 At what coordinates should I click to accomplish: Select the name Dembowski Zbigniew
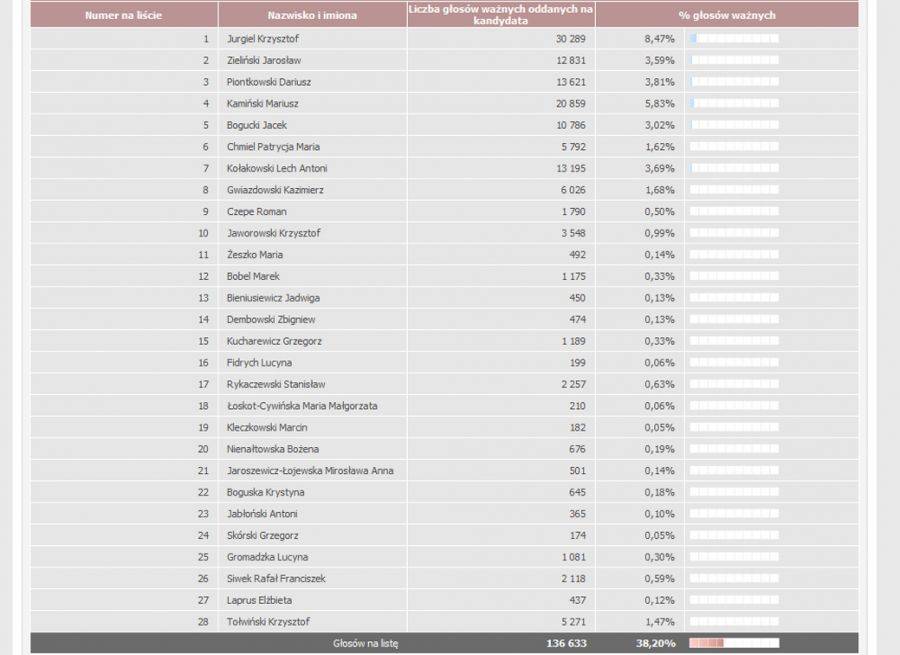[x=271, y=320]
